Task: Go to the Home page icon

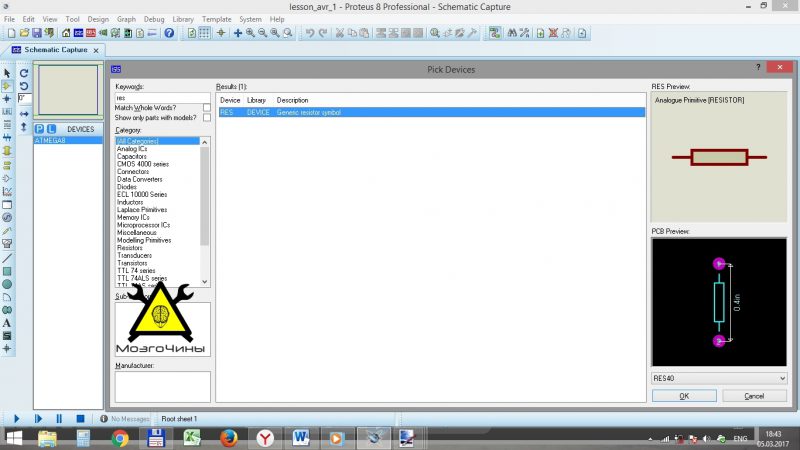Action: coord(66,33)
